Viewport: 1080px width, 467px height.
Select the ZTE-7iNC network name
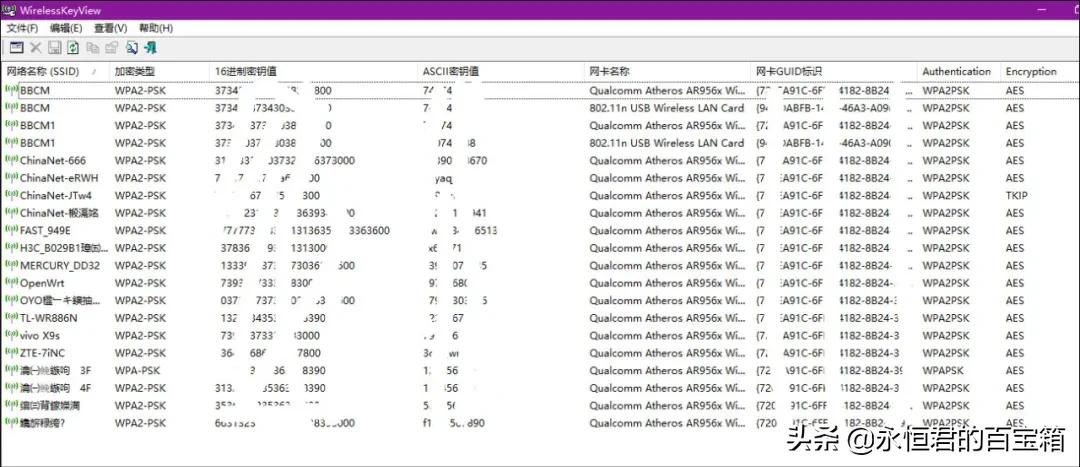42,353
